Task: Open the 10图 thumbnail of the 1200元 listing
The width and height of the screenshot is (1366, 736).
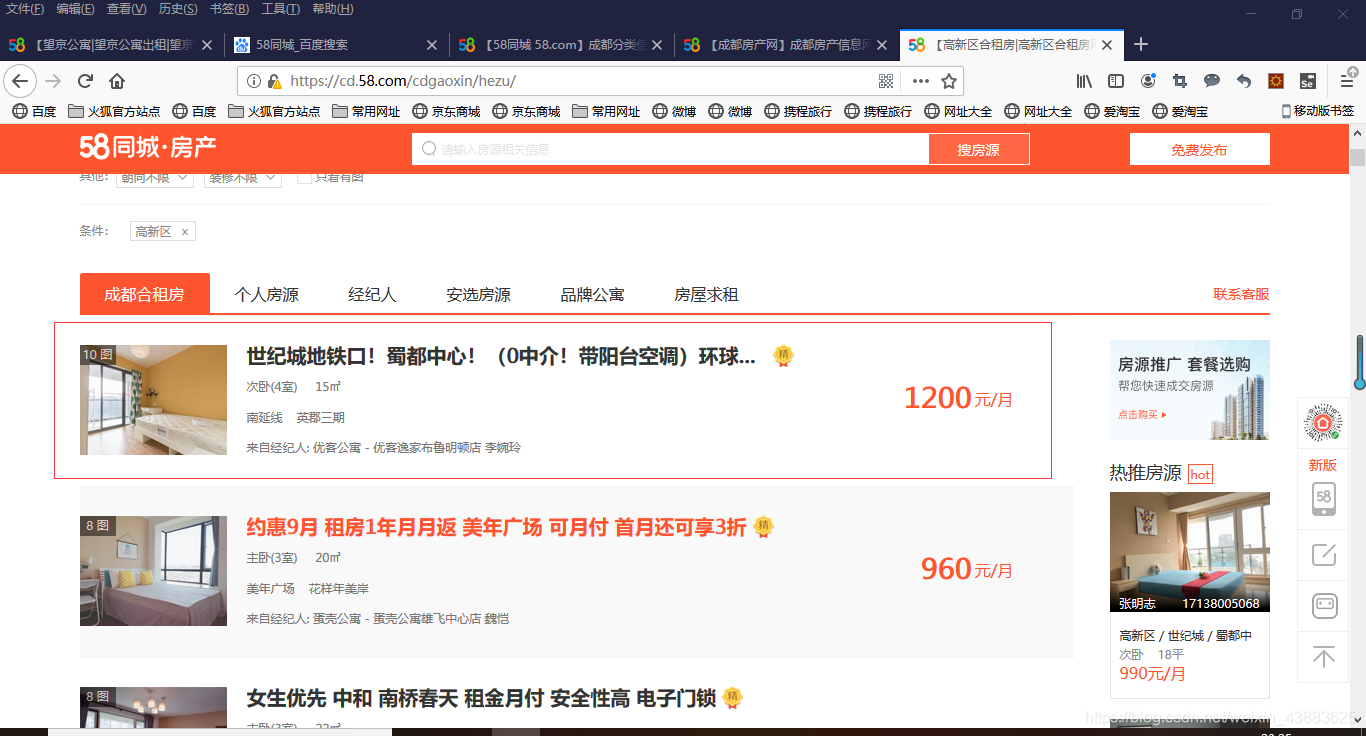Action: click(153, 400)
